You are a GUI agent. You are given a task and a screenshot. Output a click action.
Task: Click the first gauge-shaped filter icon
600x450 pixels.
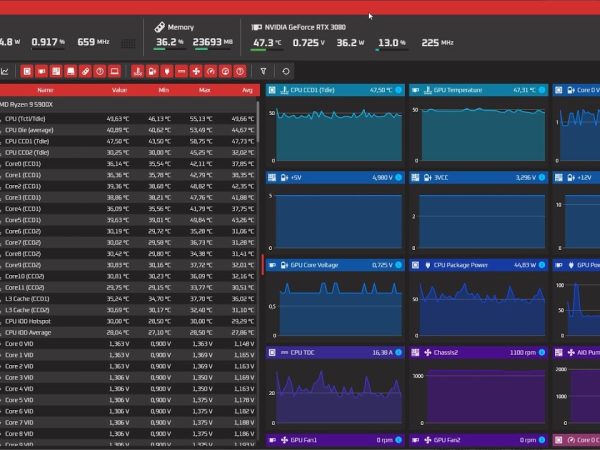210,71
